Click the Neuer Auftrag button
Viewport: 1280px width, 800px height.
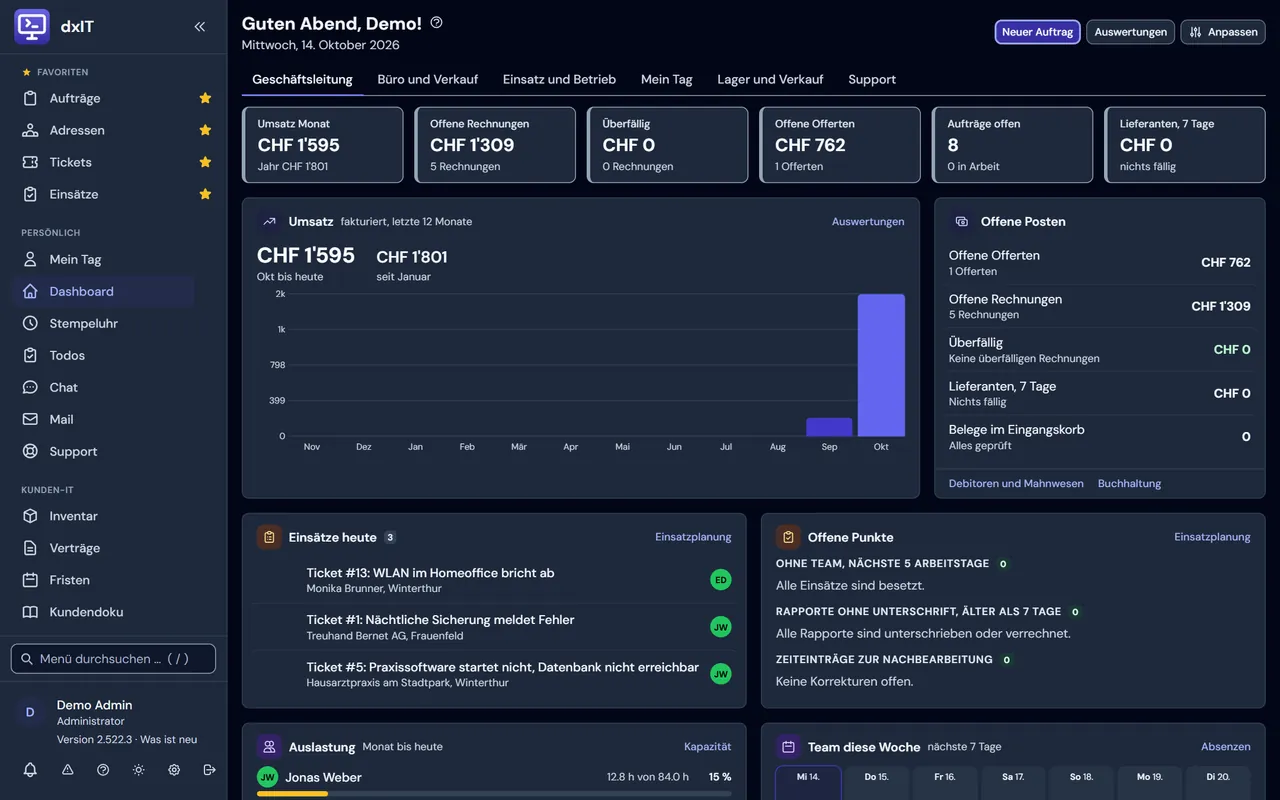click(x=1037, y=32)
